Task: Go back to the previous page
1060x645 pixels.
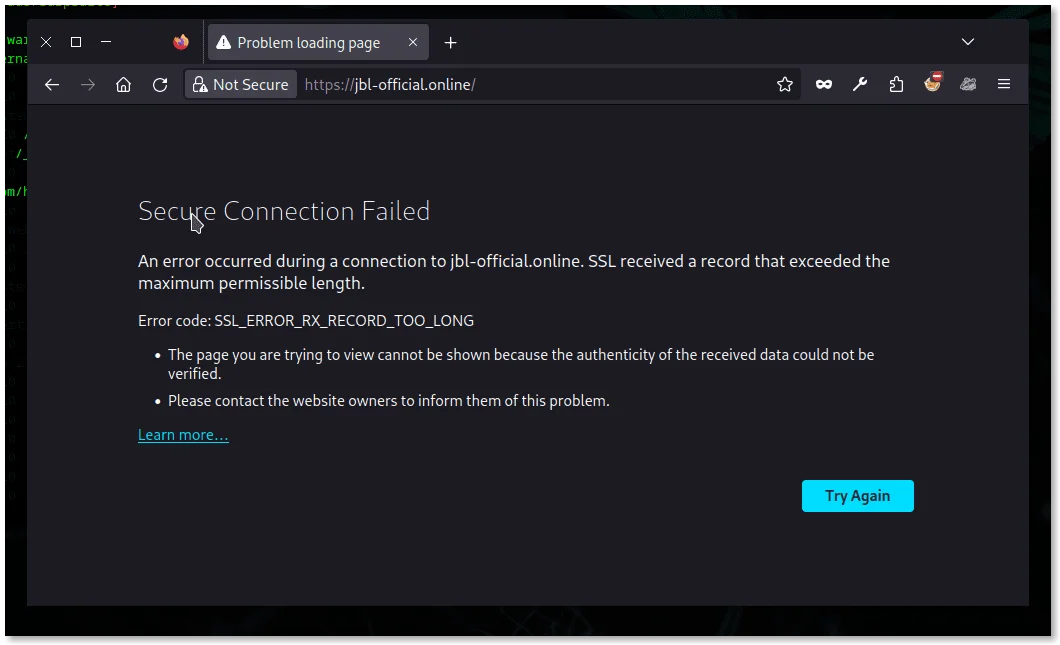Action: pyautogui.click(x=52, y=85)
